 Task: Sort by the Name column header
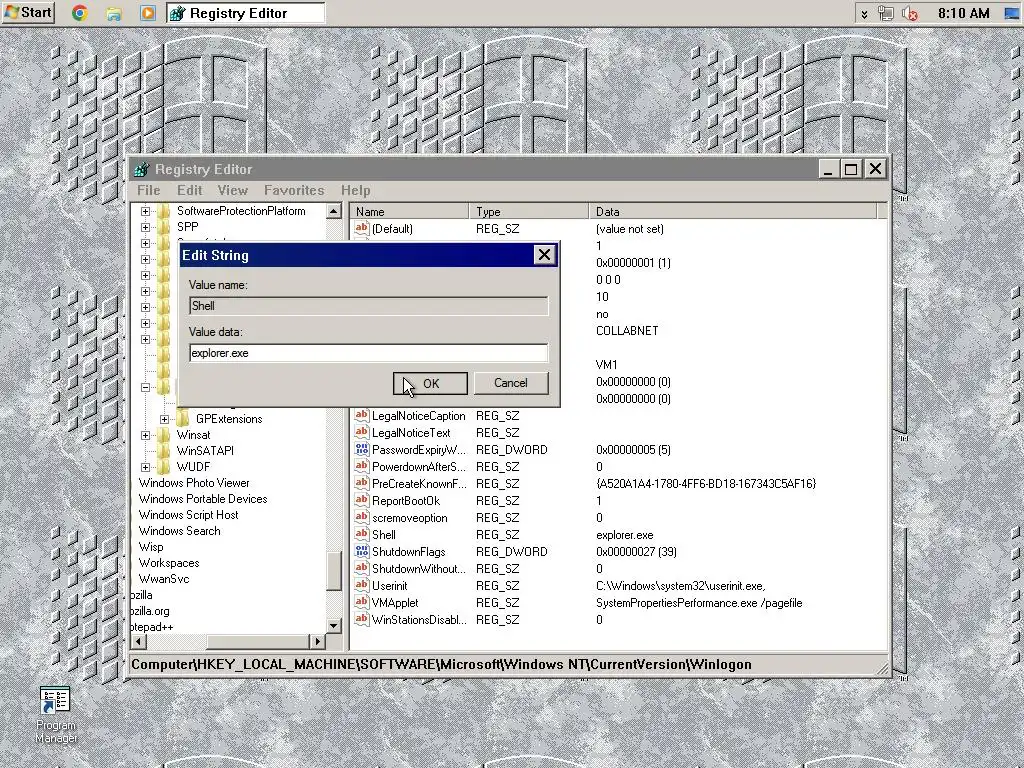[409, 212]
